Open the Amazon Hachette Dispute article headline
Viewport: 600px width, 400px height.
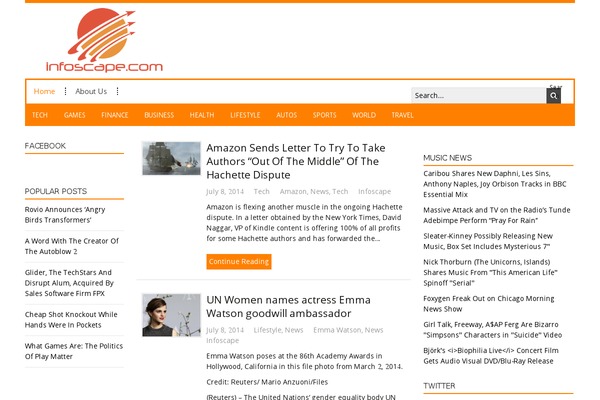coord(296,162)
